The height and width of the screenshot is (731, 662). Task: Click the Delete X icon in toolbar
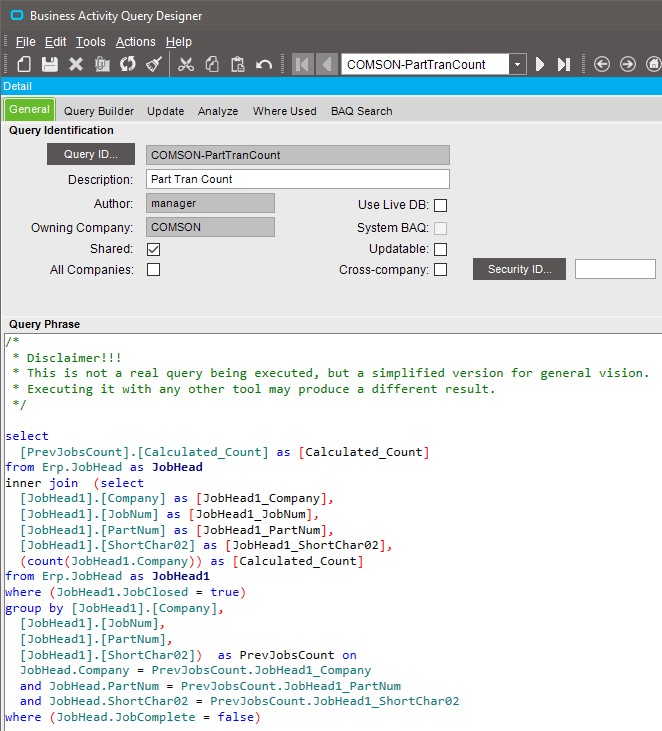pos(76,64)
